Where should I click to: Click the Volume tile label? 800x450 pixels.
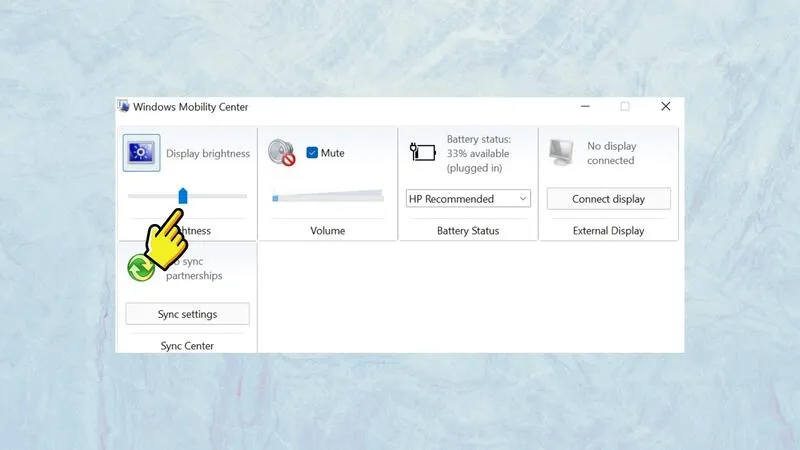click(327, 231)
